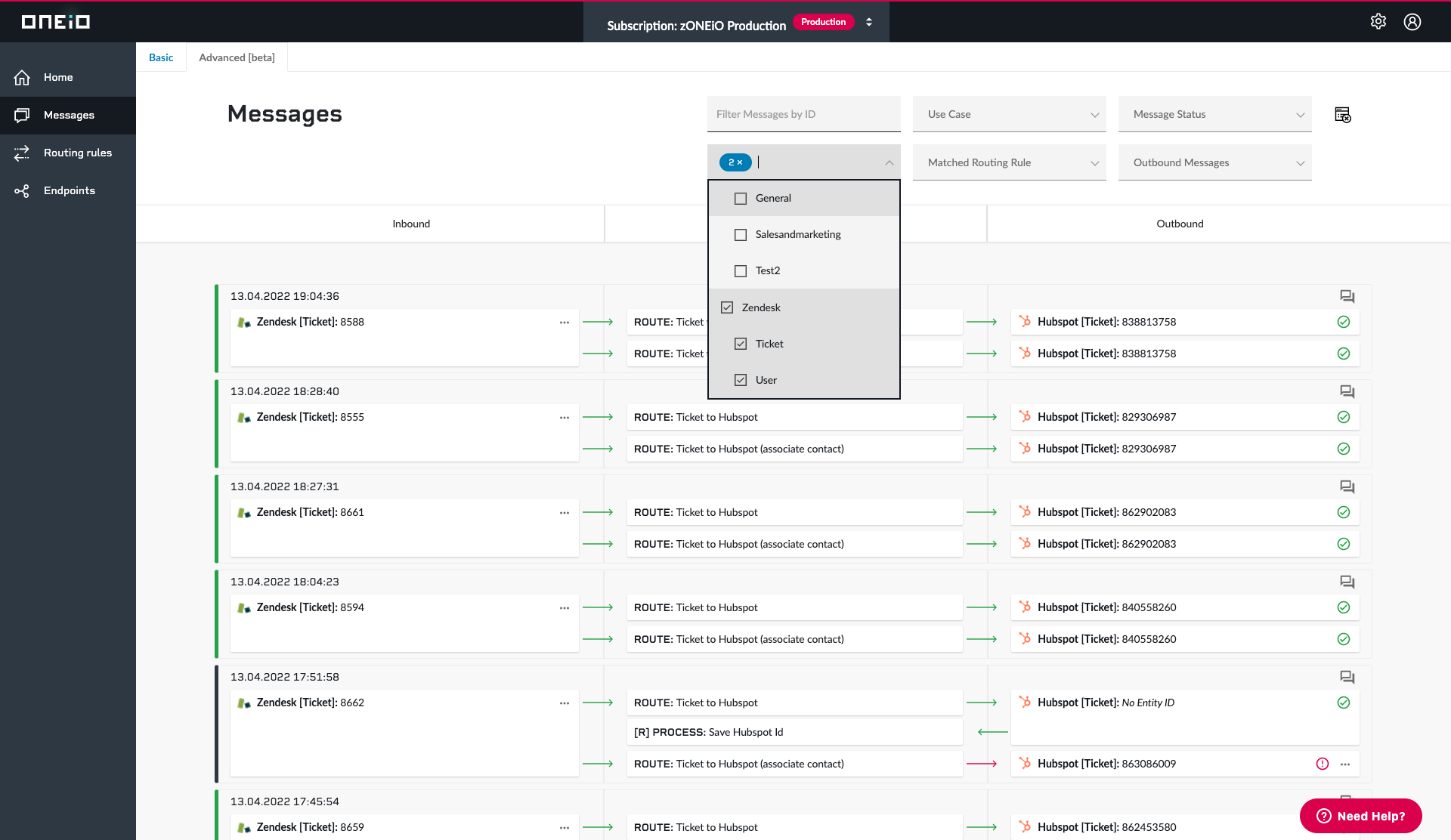The image size is (1451, 840).
Task: Open the Outbound Messages dropdown
Action: tap(1215, 162)
